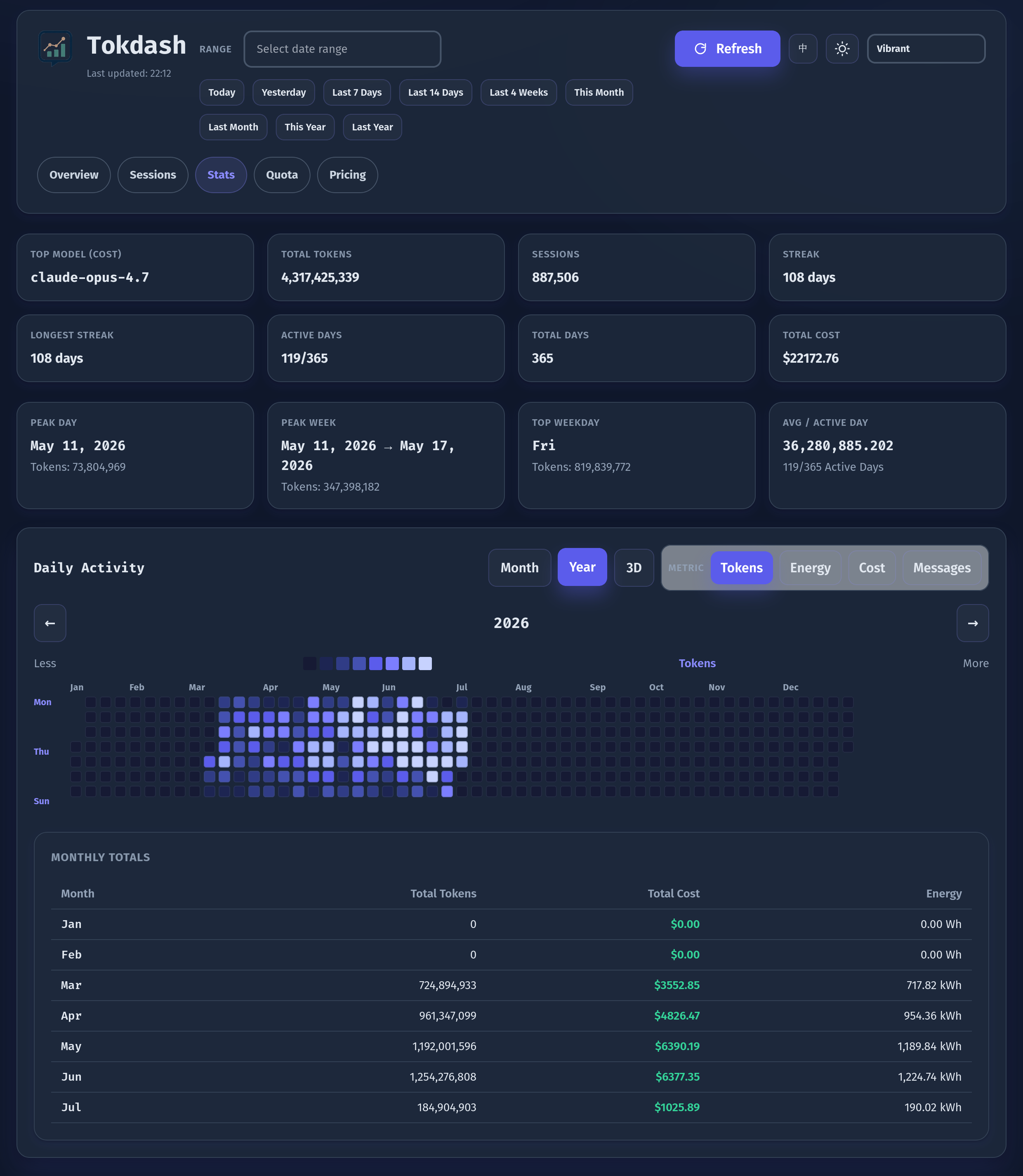The image size is (1023, 1176).
Task: Click the Sessions 887,506 card
Action: (x=636, y=267)
